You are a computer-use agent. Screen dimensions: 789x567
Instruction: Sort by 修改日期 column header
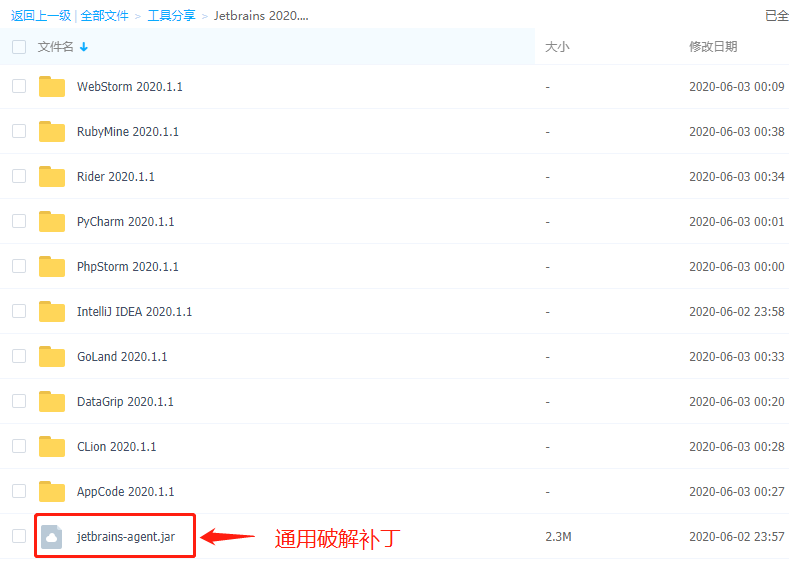713,47
